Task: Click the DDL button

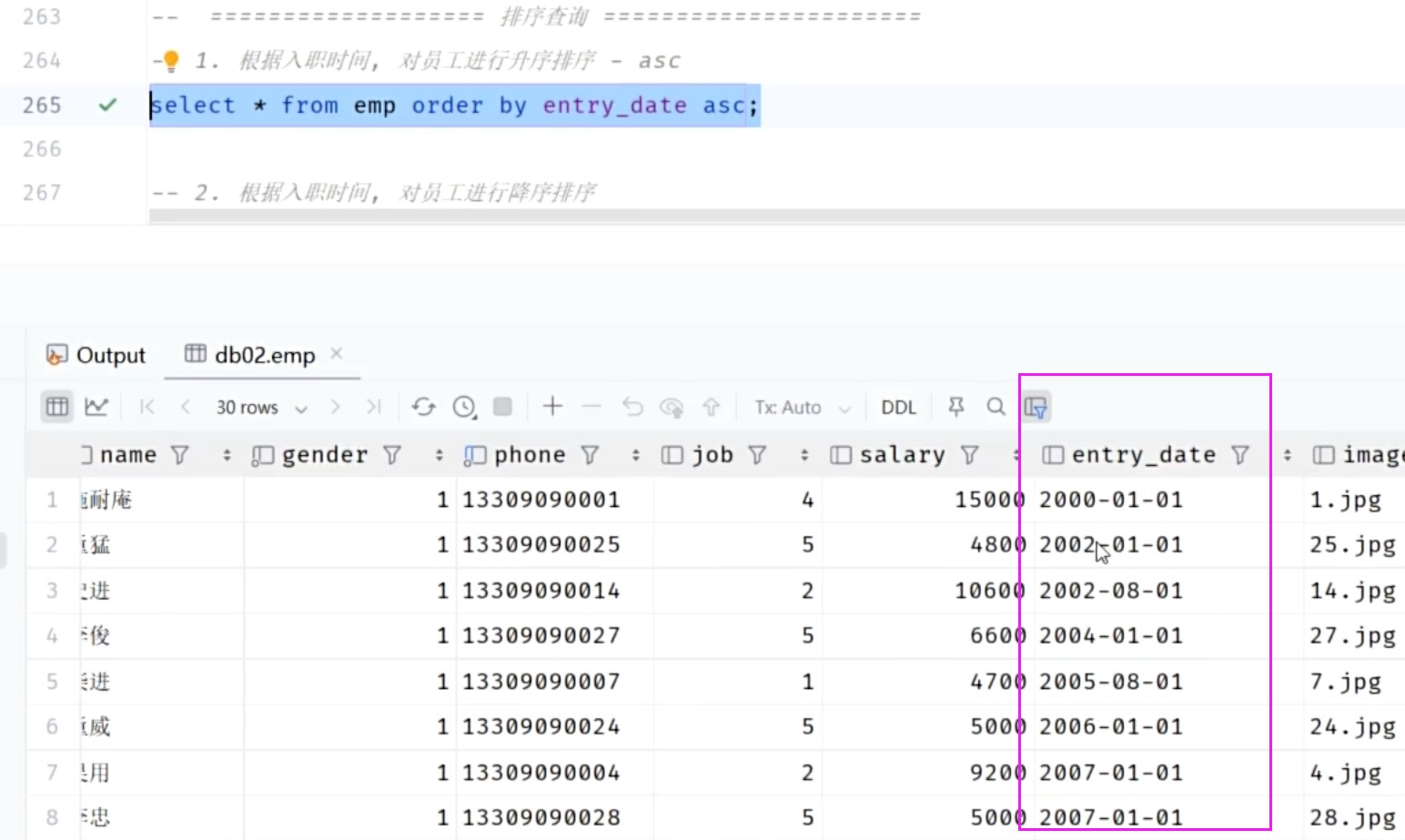Action: [x=898, y=408]
